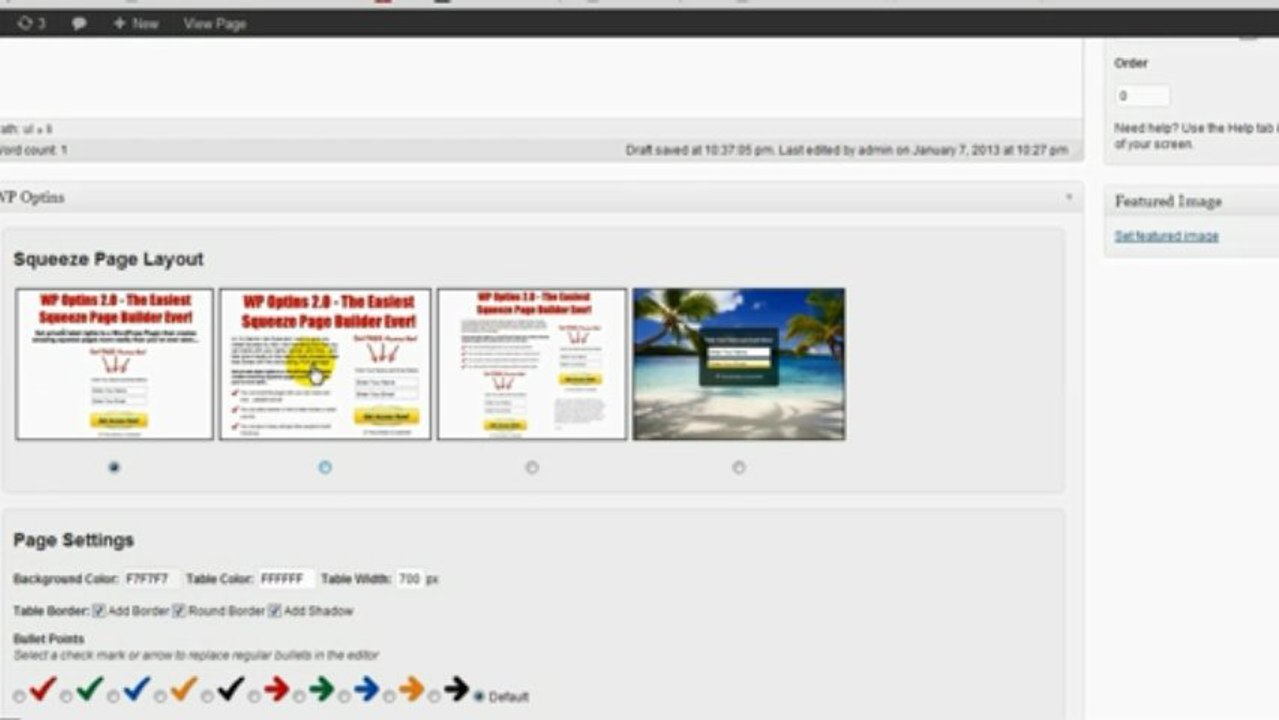This screenshot has height=720, width=1279.
Task: Click the Page Settings heading
Action: coord(73,540)
